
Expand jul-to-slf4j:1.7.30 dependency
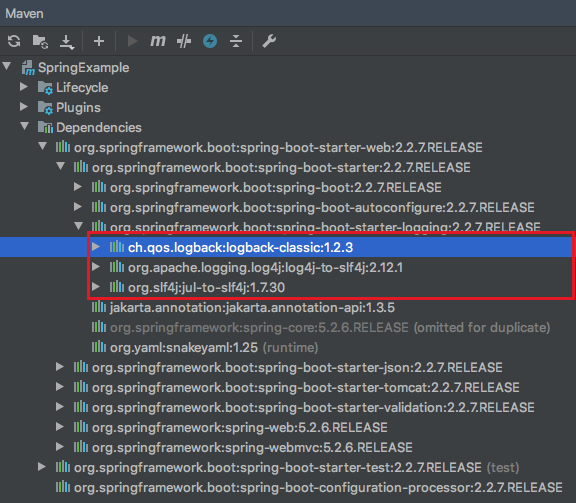click(96, 287)
